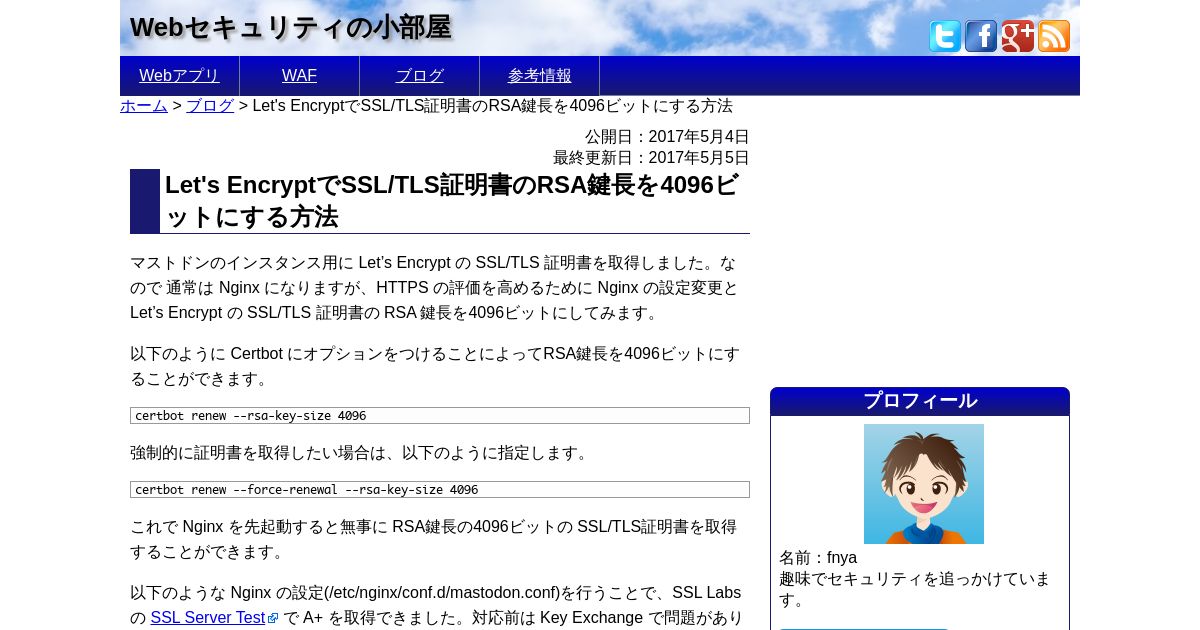Screen dimensions: 1200x630
Task: Open the WAF menu item
Action: click(x=299, y=76)
